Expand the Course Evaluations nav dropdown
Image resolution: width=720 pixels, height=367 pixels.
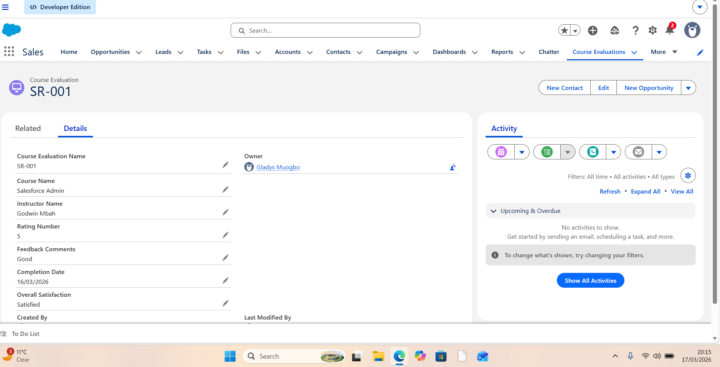(x=634, y=52)
